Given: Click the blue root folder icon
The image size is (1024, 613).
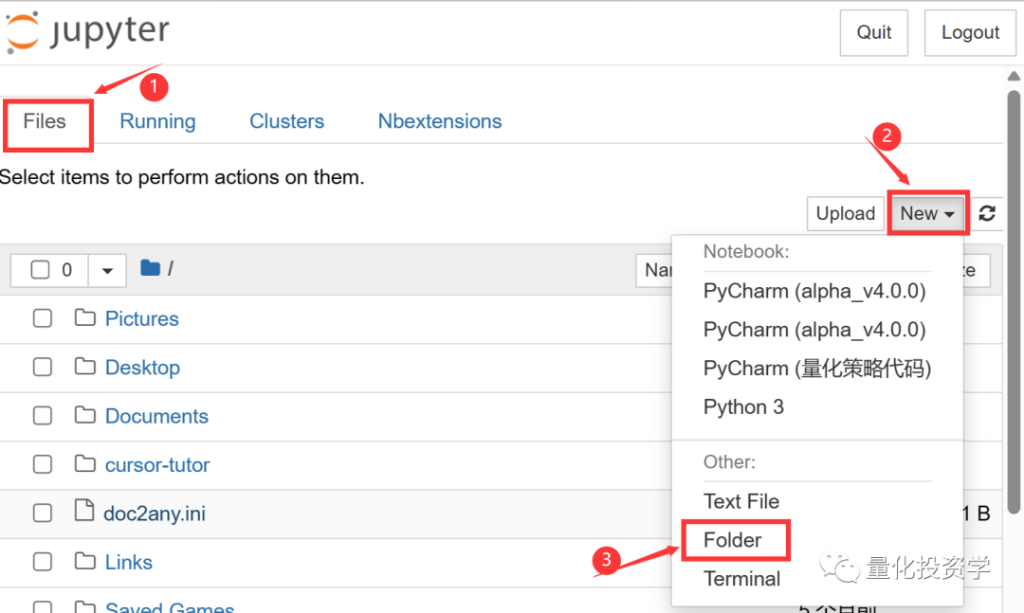Looking at the screenshot, I should 150,268.
